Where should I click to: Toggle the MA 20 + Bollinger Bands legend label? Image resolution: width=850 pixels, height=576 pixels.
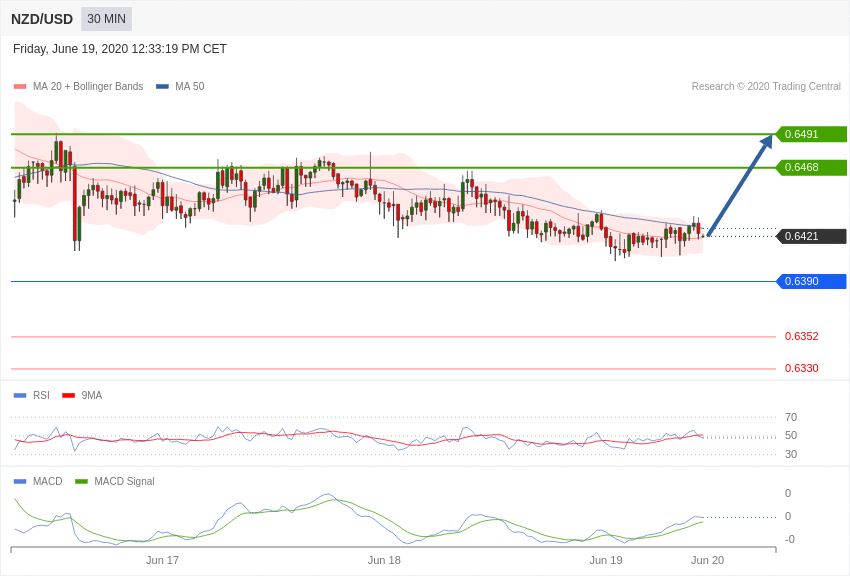(88, 86)
